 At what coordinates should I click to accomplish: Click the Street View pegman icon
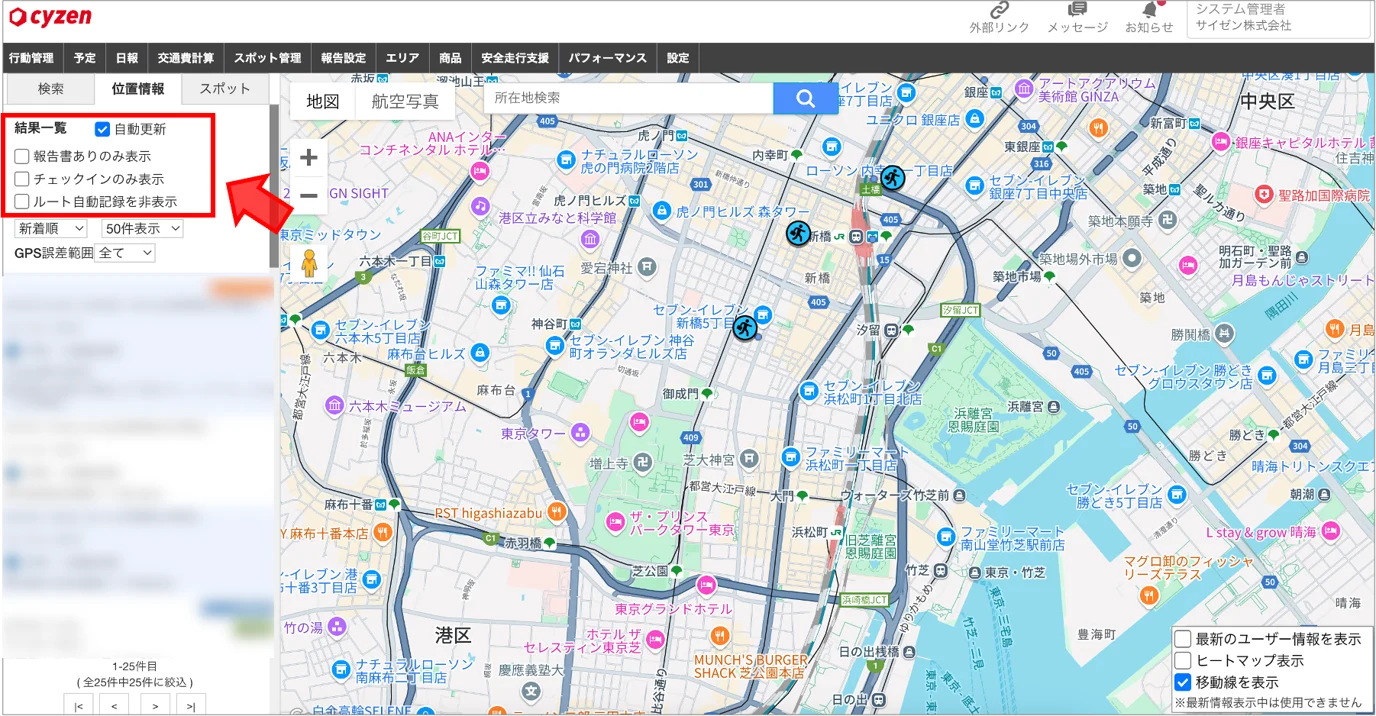(x=309, y=264)
